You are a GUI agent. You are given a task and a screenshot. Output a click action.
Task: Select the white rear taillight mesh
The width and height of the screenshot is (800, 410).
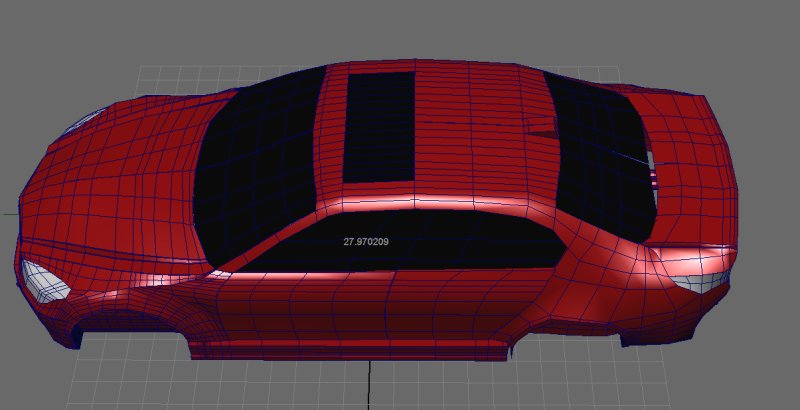pyautogui.click(x=700, y=282)
